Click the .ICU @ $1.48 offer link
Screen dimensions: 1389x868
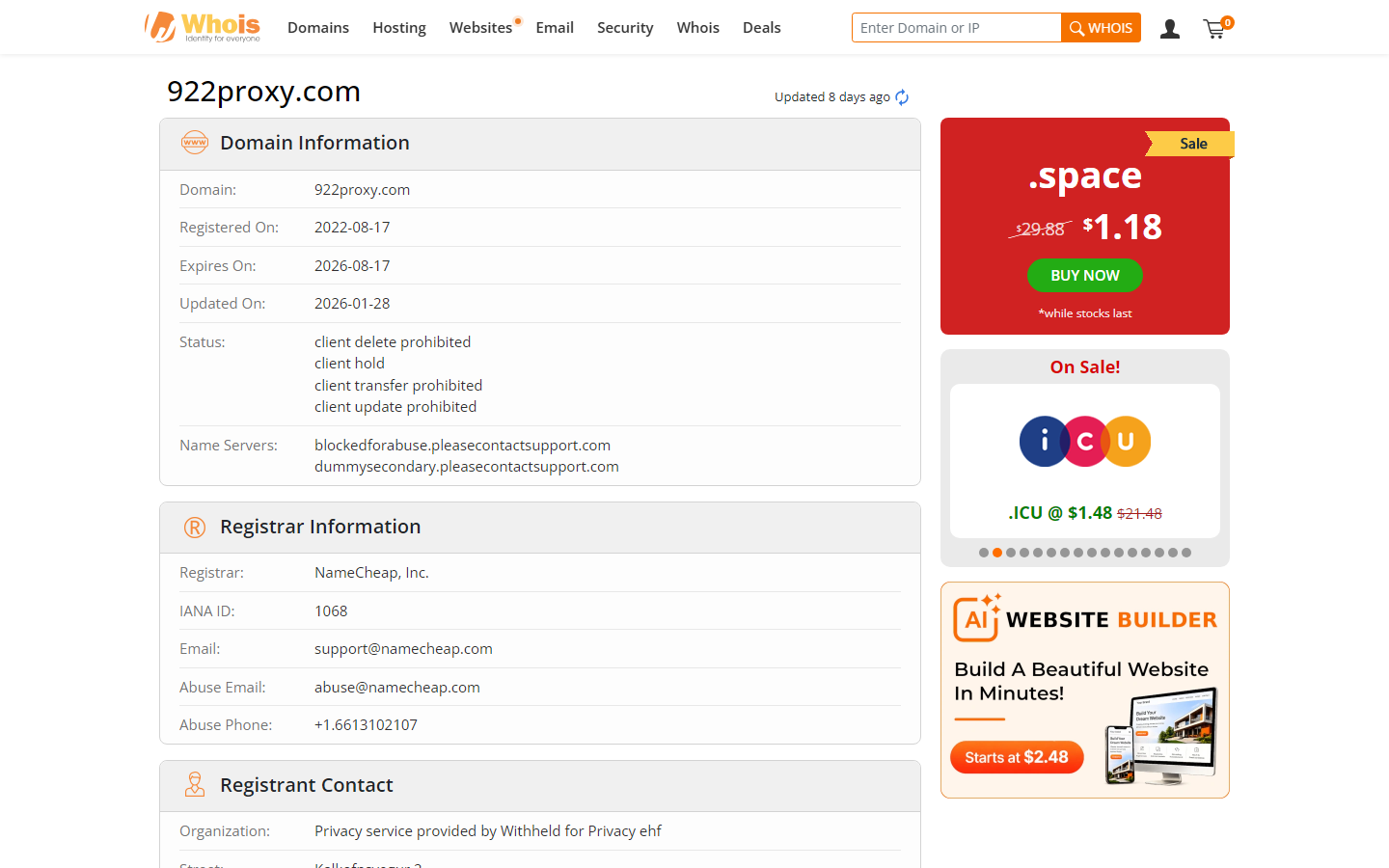[x=1085, y=513]
